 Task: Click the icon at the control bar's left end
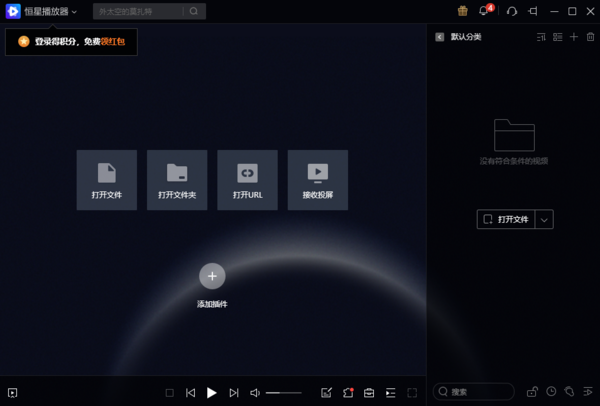pyautogui.click(x=13, y=393)
